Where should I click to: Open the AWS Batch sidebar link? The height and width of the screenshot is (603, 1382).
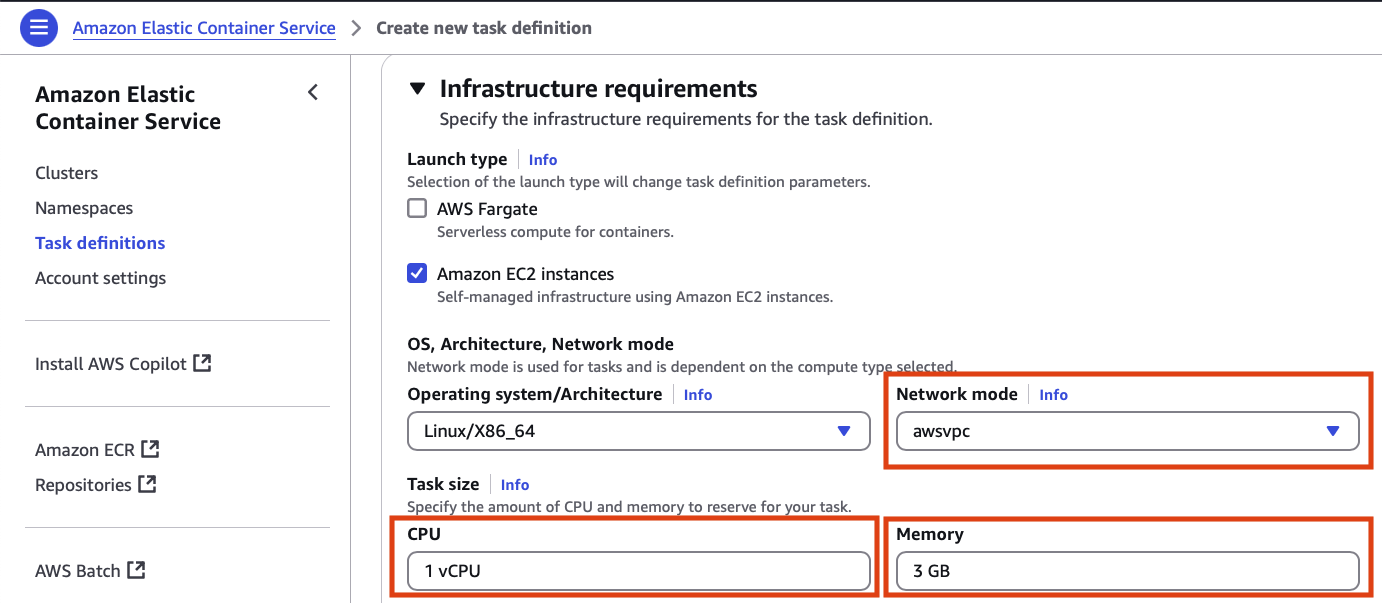(x=78, y=571)
